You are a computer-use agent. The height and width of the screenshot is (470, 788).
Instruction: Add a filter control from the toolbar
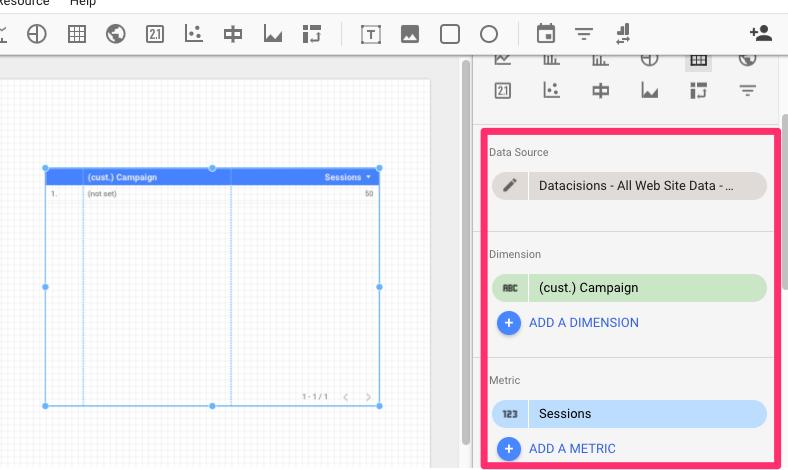[584, 34]
